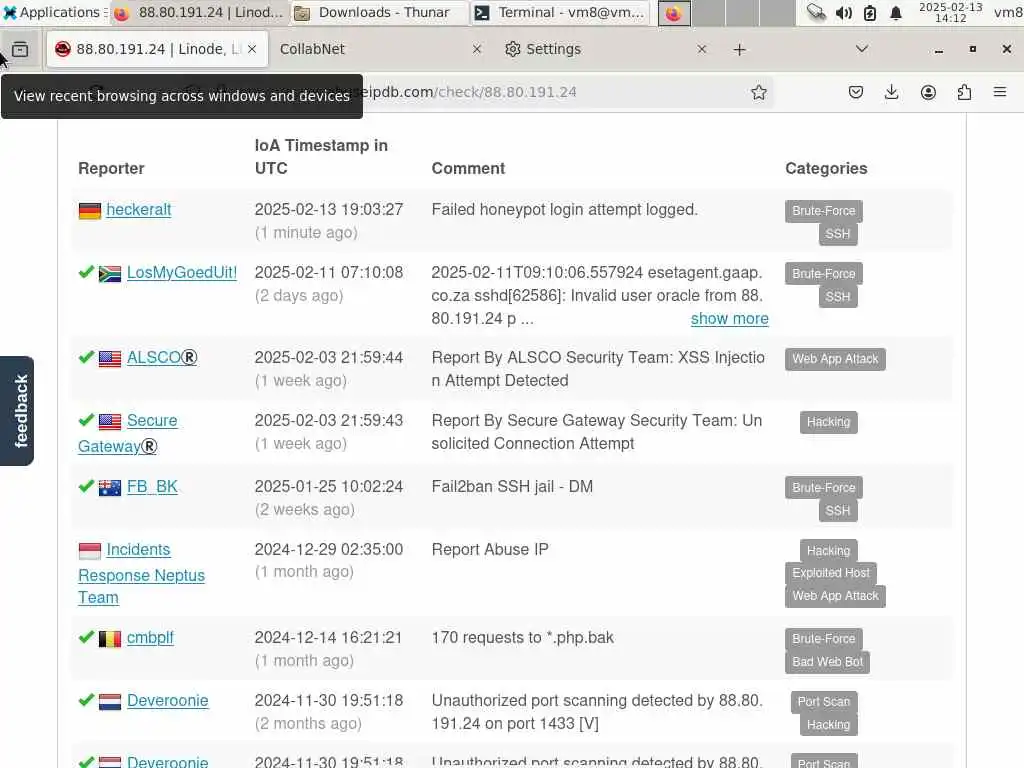The width and height of the screenshot is (1024, 768).
Task: Open the Applications menu in the panel
Action: click(x=54, y=12)
